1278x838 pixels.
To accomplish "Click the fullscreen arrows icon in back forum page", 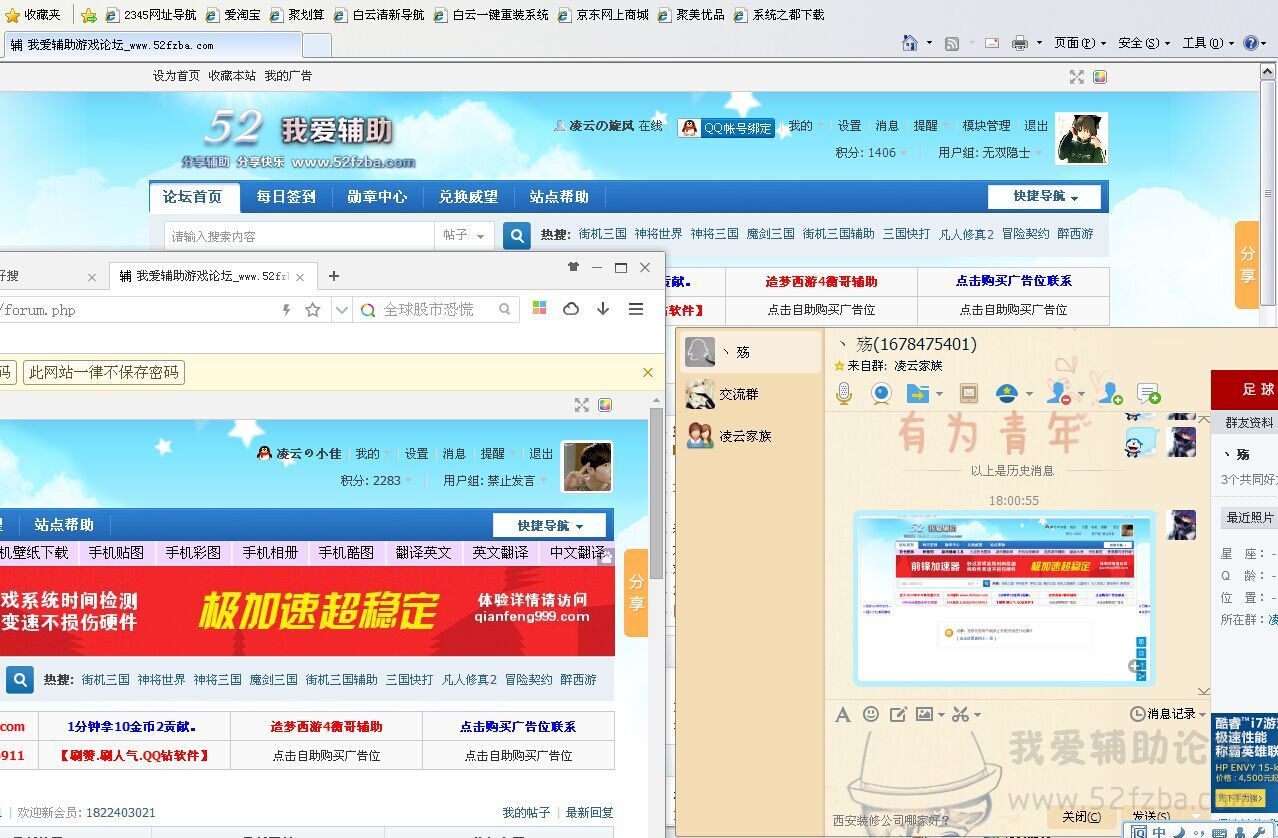I will tap(1077, 77).
